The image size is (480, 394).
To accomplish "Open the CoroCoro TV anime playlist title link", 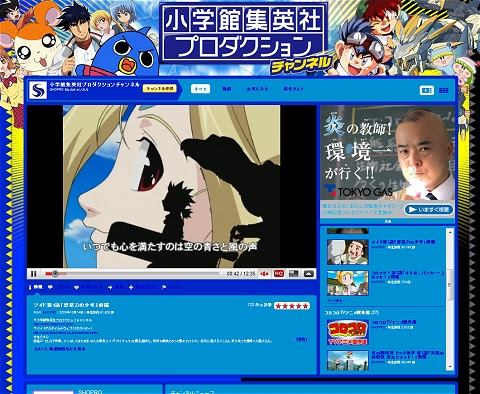I will [394, 322].
